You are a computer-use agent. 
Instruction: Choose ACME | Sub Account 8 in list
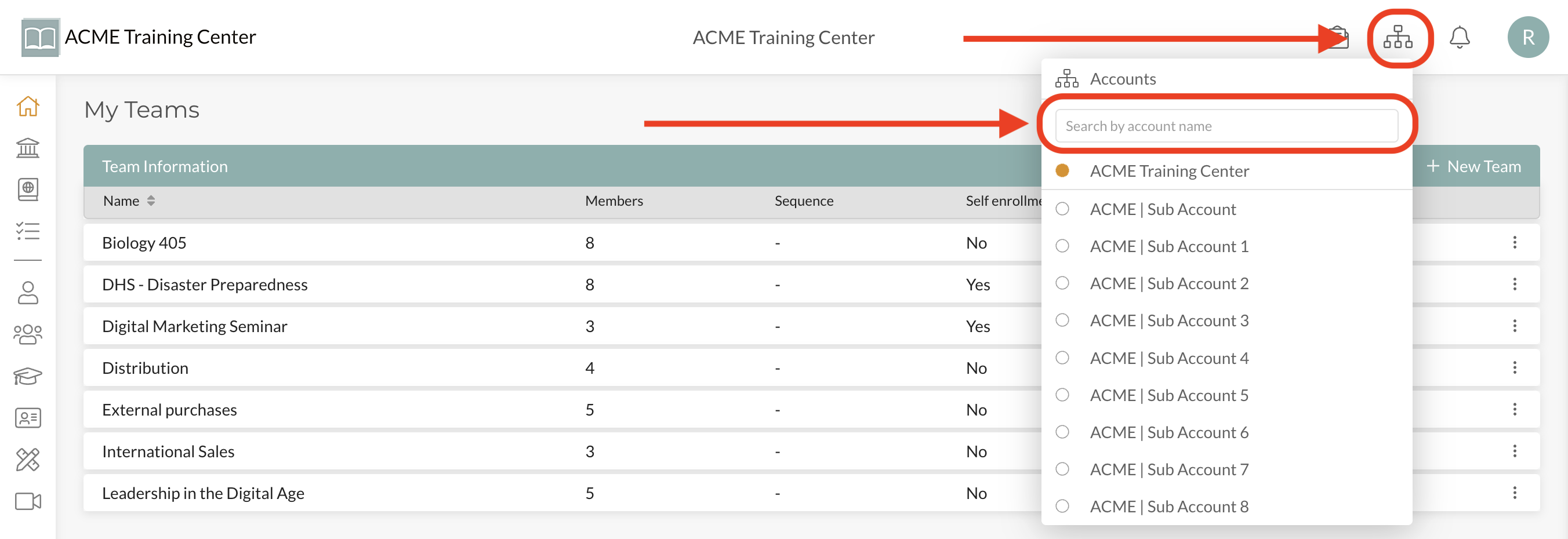pyautogui.click(x=1168, y=506)
